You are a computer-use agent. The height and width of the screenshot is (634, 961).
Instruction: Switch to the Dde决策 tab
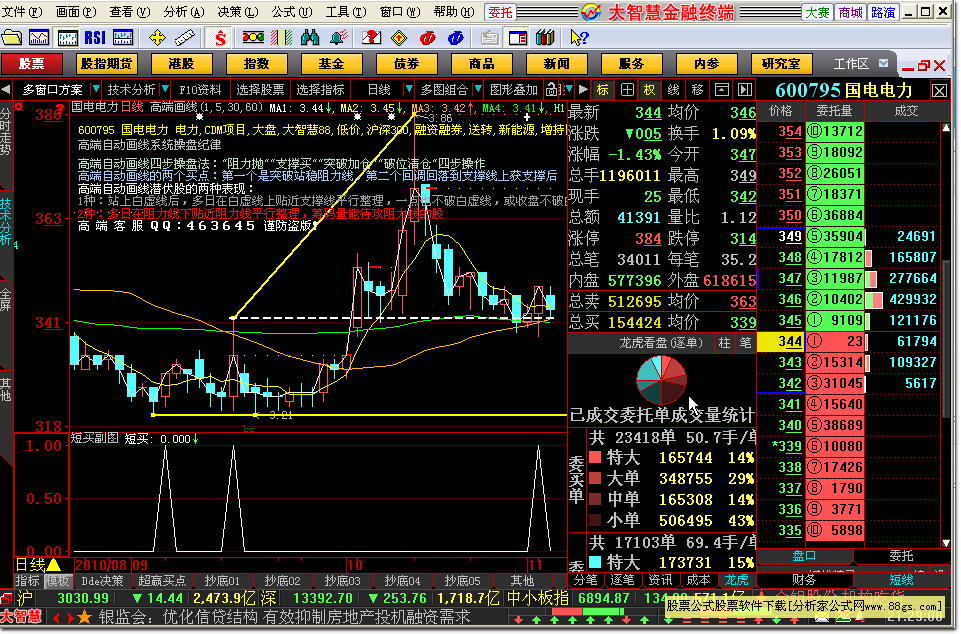coord(102,581)
